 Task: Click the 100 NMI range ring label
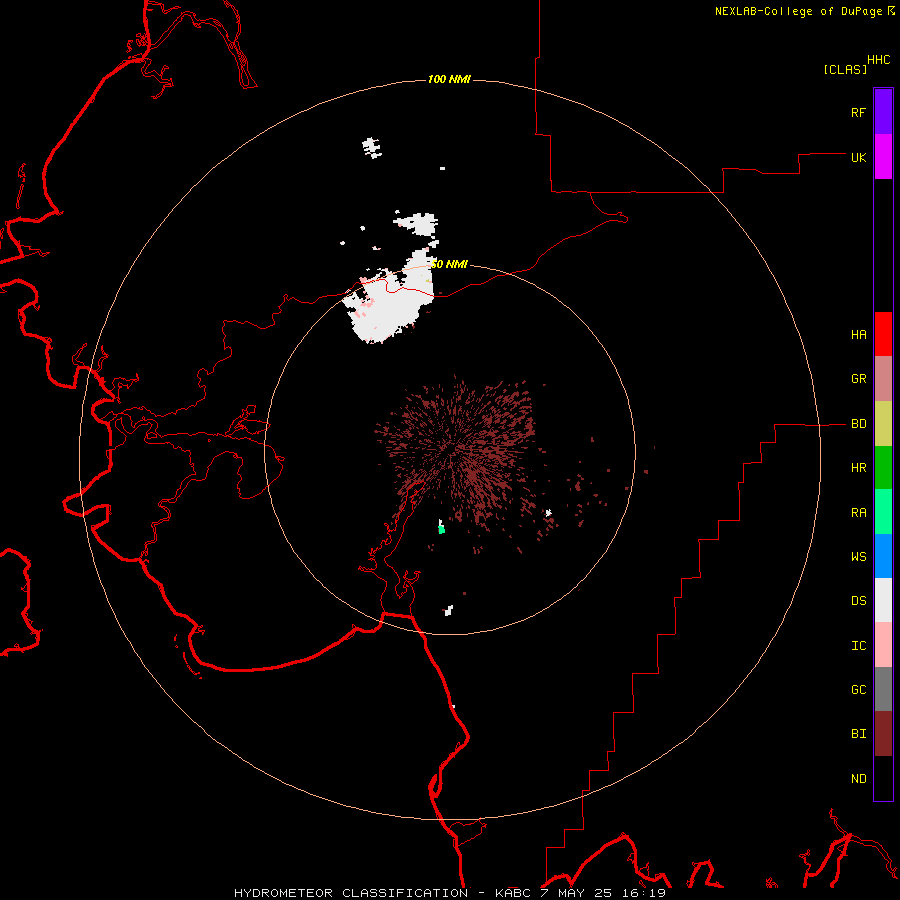click(449, 79)
